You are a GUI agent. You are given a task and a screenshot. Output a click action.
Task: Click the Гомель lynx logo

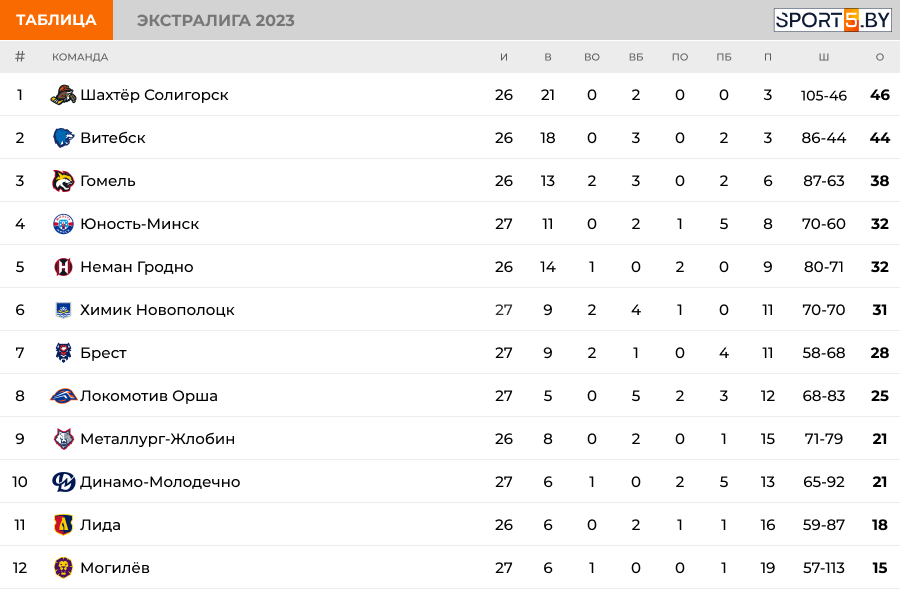(63, 181)
